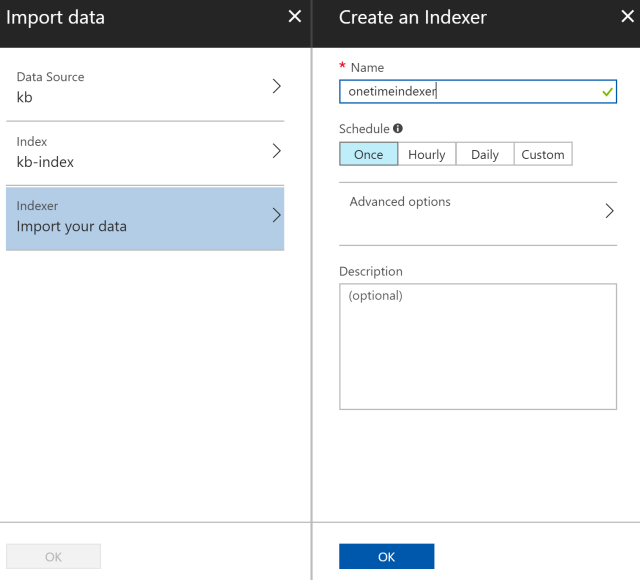Screen dimensions: 640x580
Task: Click into the optional Description text box
Action: 478,346
